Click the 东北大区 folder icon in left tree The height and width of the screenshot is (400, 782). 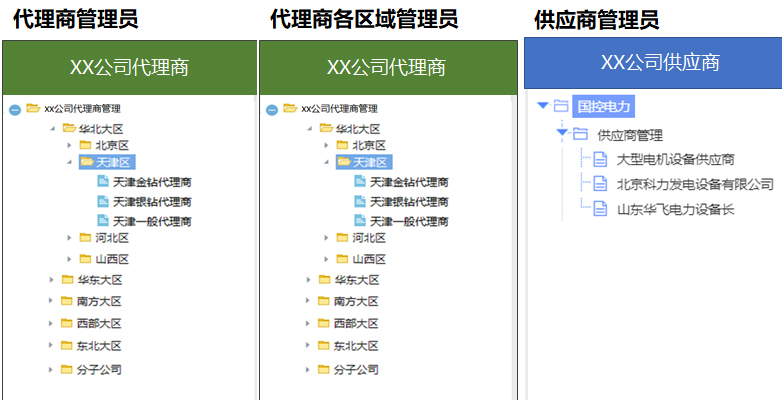(x=67, y=345)
